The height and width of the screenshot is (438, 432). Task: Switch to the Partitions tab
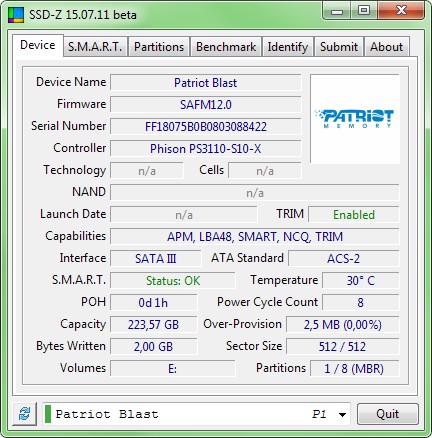pyautogui.click(x=159, y=47)
